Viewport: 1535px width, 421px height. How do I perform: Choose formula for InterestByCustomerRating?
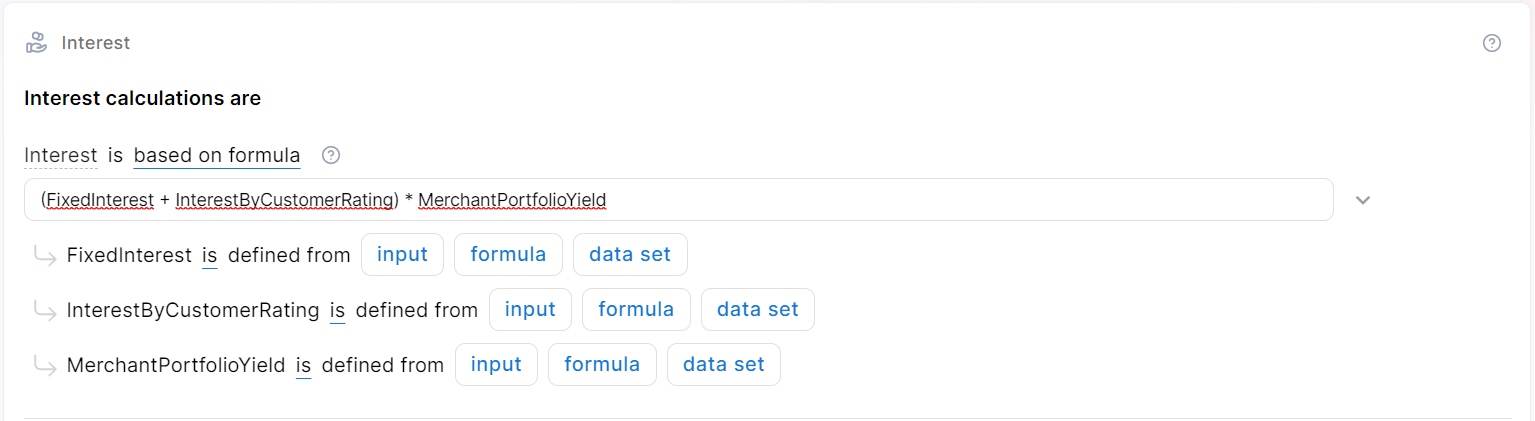(636, 309)
